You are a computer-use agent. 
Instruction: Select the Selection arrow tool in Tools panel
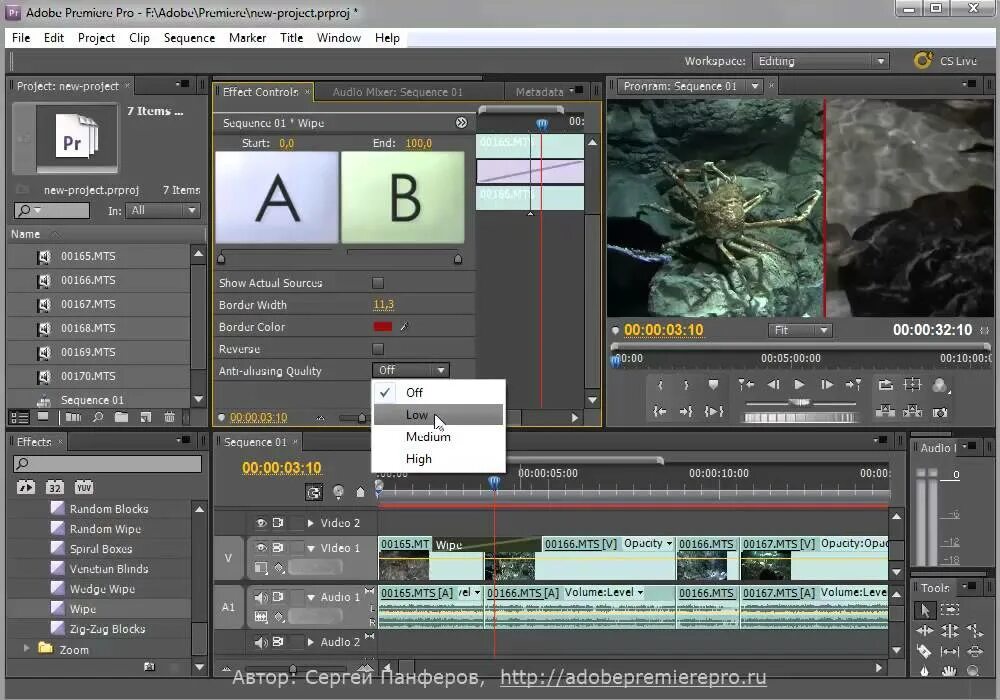(925, 610)
